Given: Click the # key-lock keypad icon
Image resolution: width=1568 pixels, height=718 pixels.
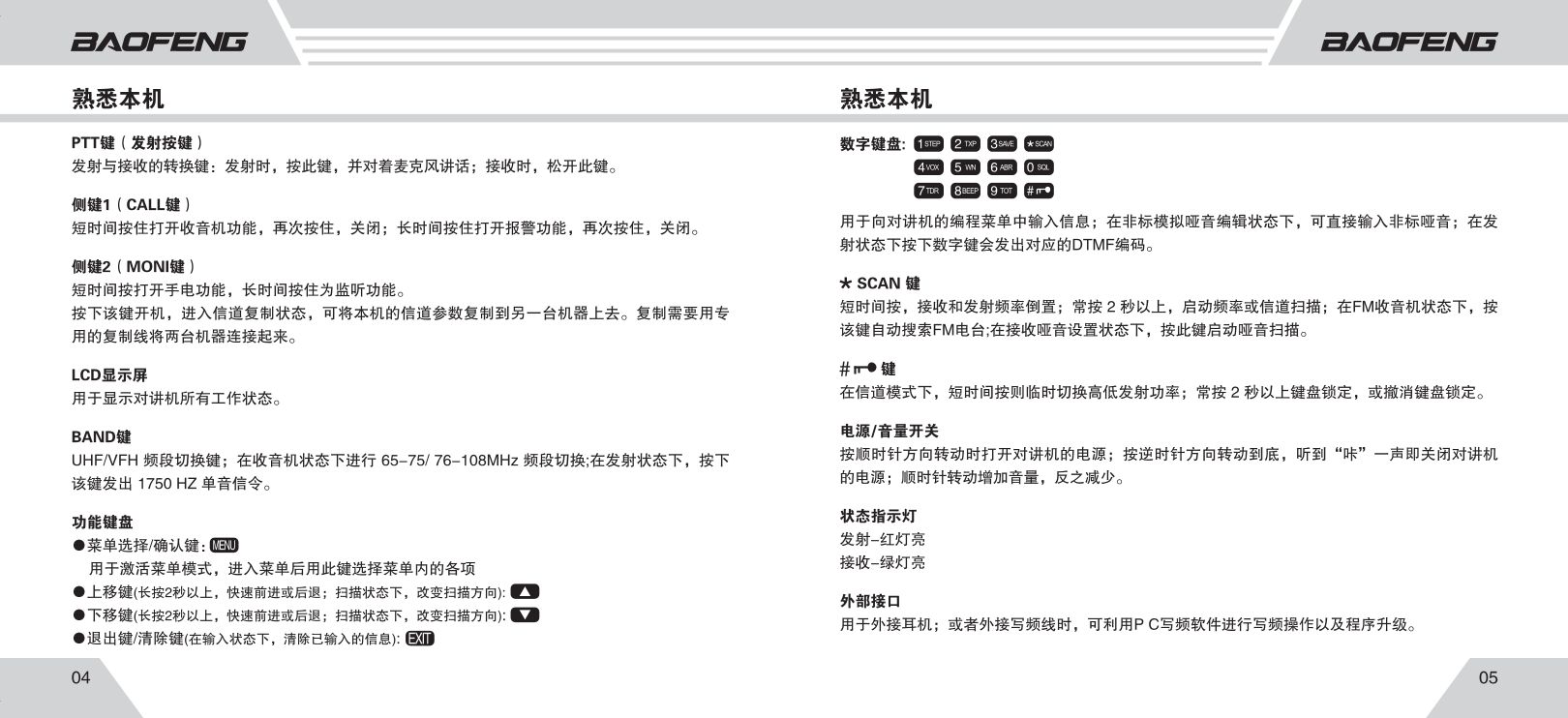Looking at the screenshot, I should tap(1039, 191).
